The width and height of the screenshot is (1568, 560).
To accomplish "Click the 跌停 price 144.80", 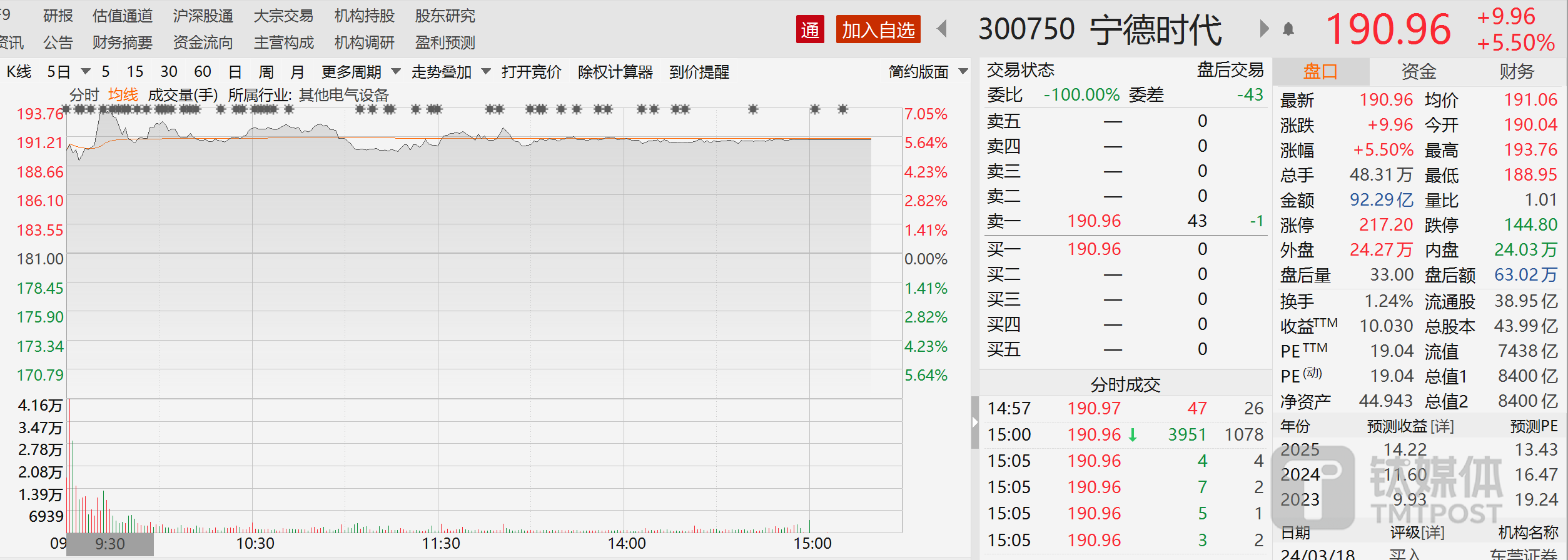I will pyautogui.click(x=1530, y=224).
